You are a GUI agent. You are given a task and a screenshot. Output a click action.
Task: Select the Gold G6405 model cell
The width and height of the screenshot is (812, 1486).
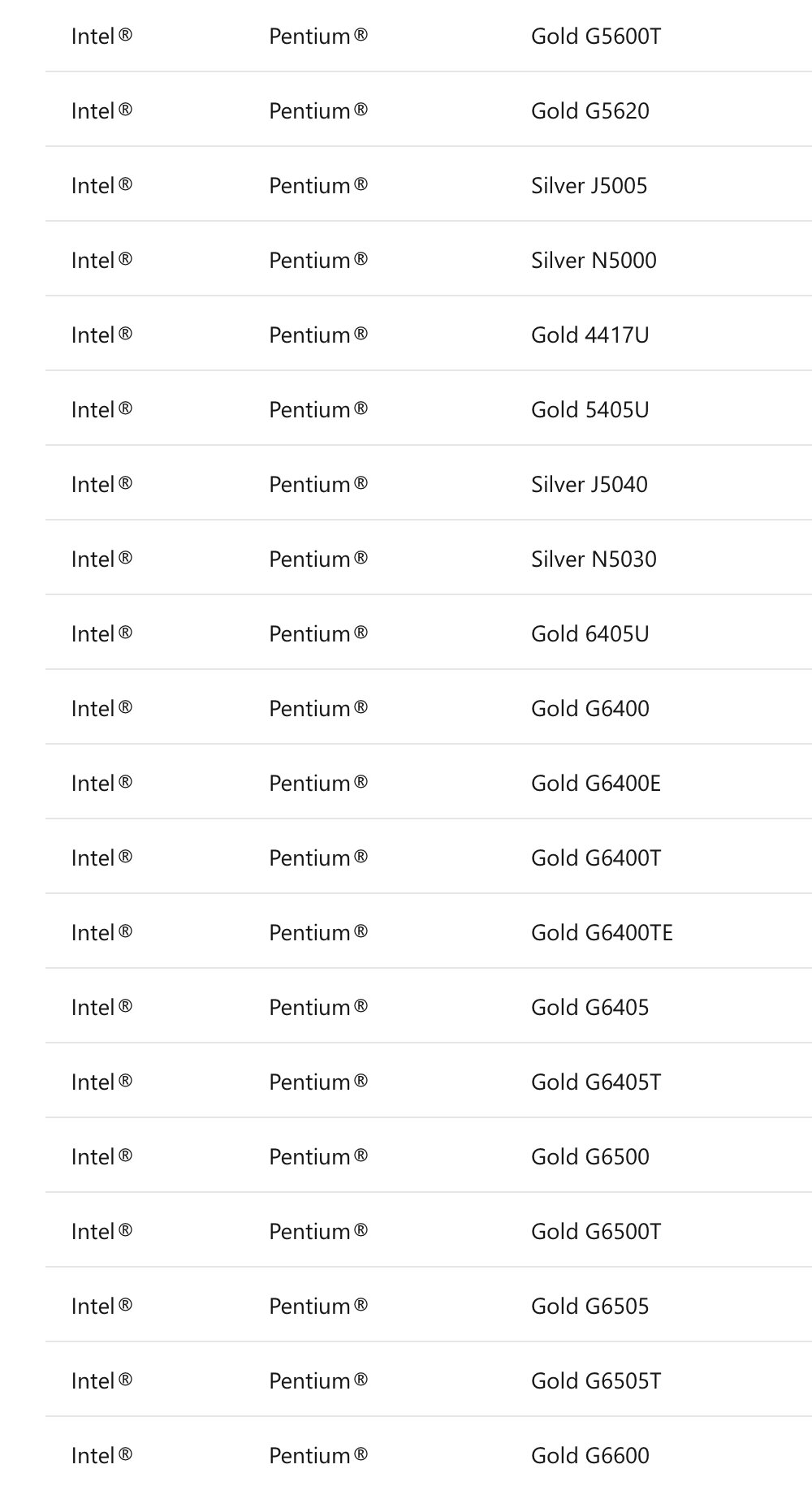coord(590,1008)
